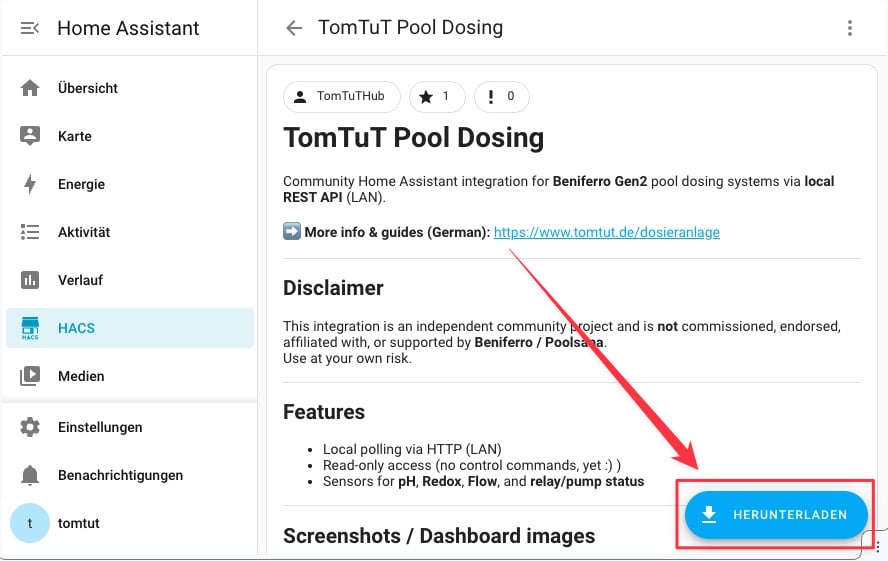Click the Übersicht home icon
This screenshot has width=888, height=561.
click(30, 88)
